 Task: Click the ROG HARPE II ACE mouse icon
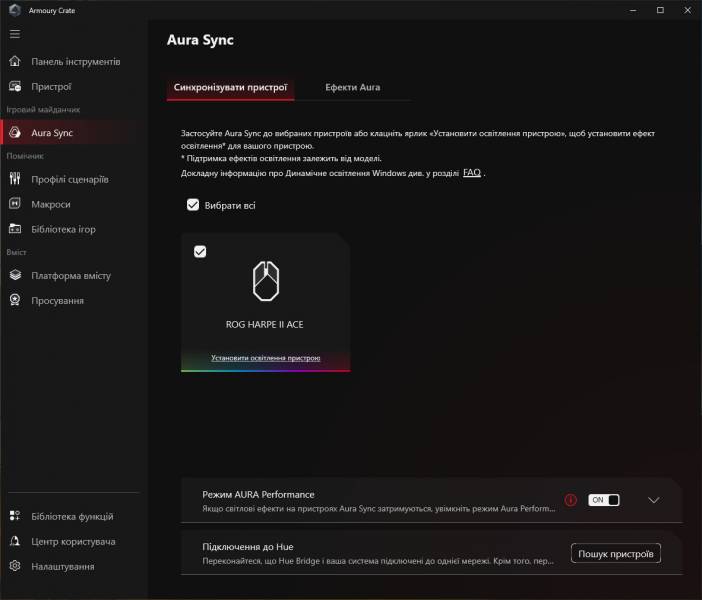pos(266,281)
